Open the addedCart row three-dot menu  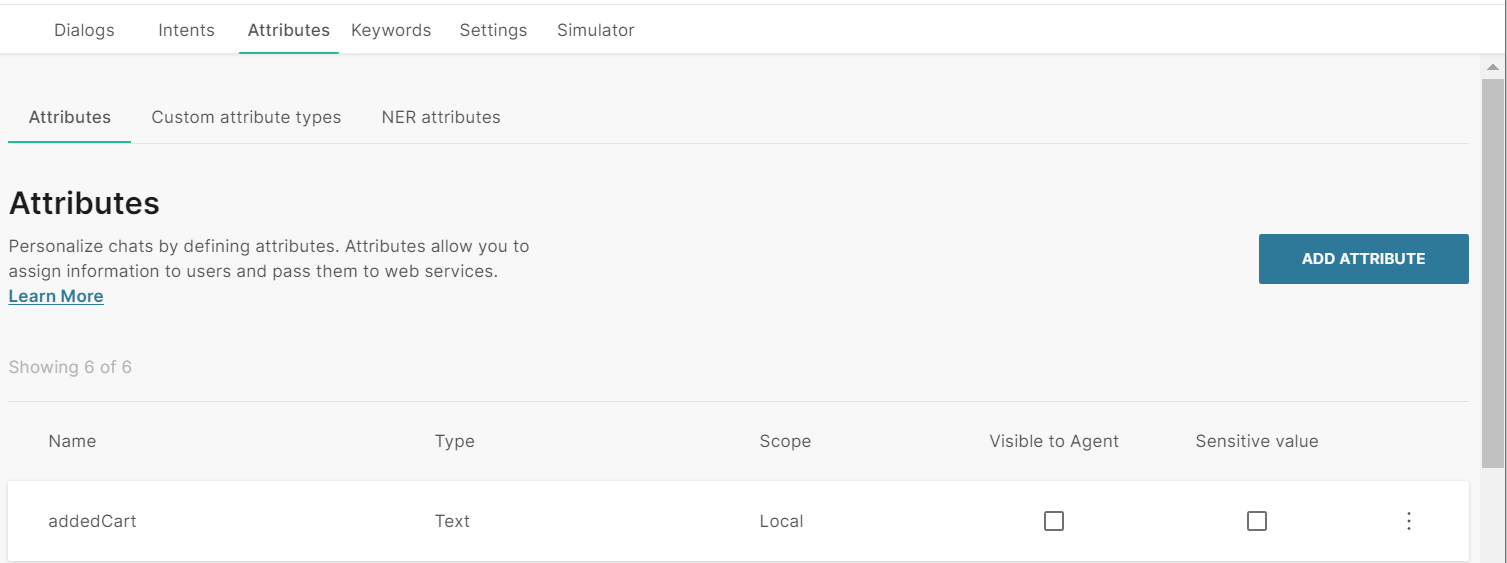[1408, 521]
